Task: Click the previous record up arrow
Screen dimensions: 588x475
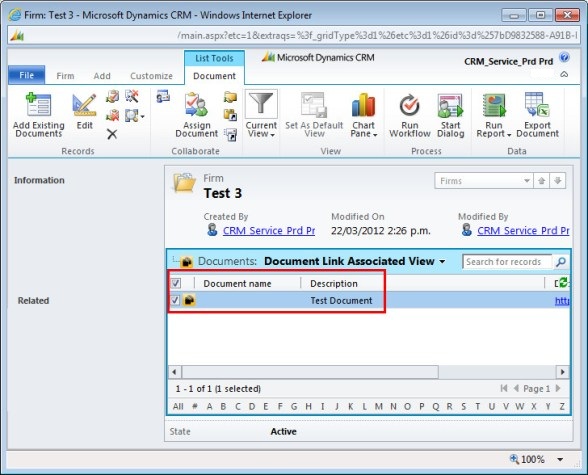Action: click(541, 181)
